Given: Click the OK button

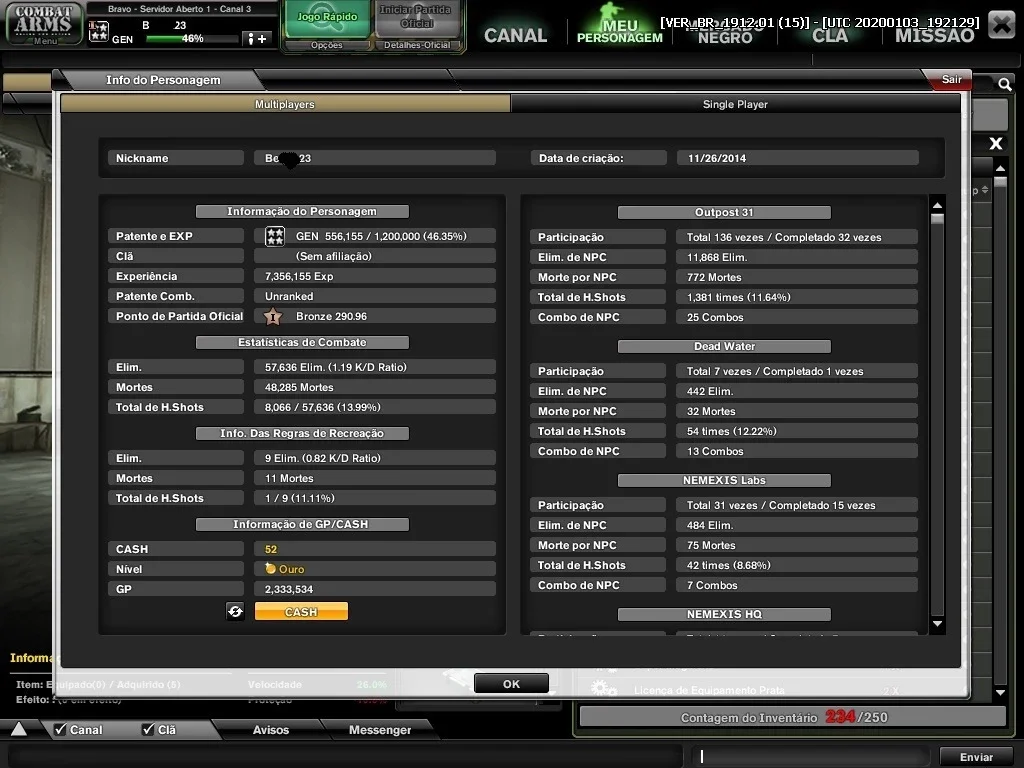Looking at the screenshot, I should pos(511,684).
